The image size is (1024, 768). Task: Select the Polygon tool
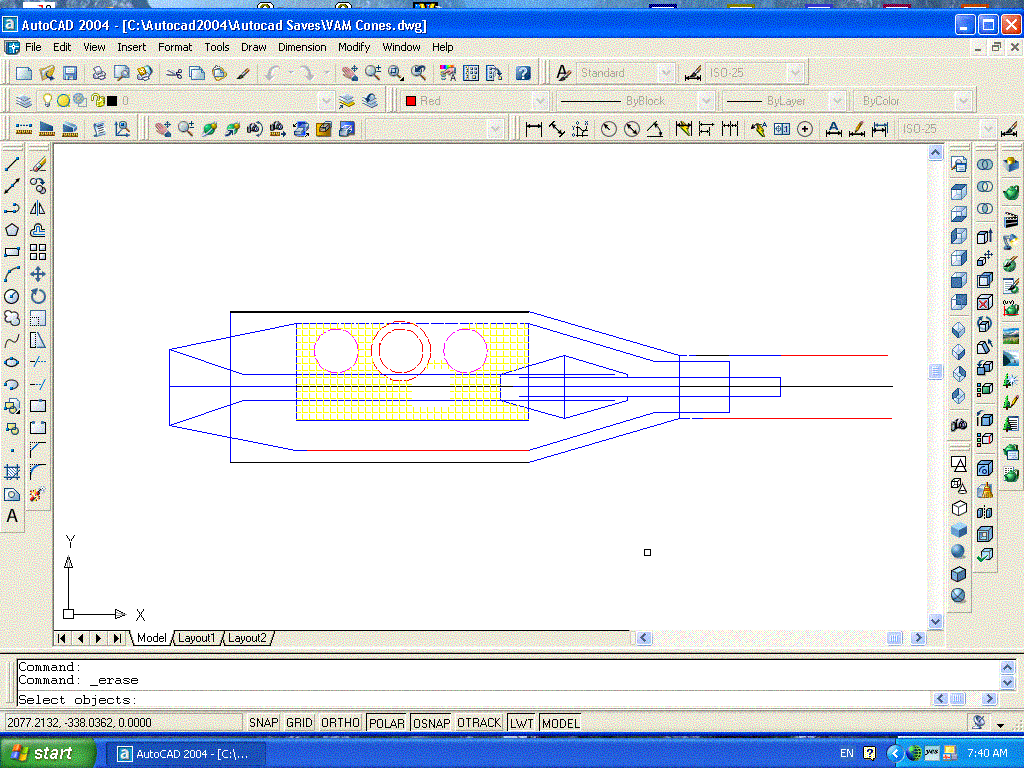[x=12, y=230]
